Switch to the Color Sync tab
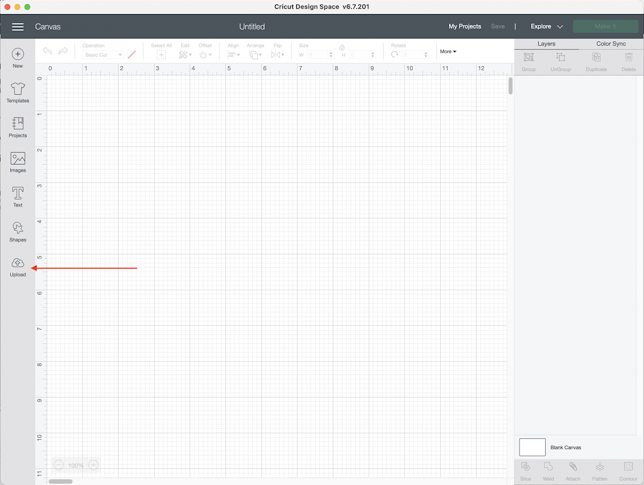644x485 pixels. 611,44
